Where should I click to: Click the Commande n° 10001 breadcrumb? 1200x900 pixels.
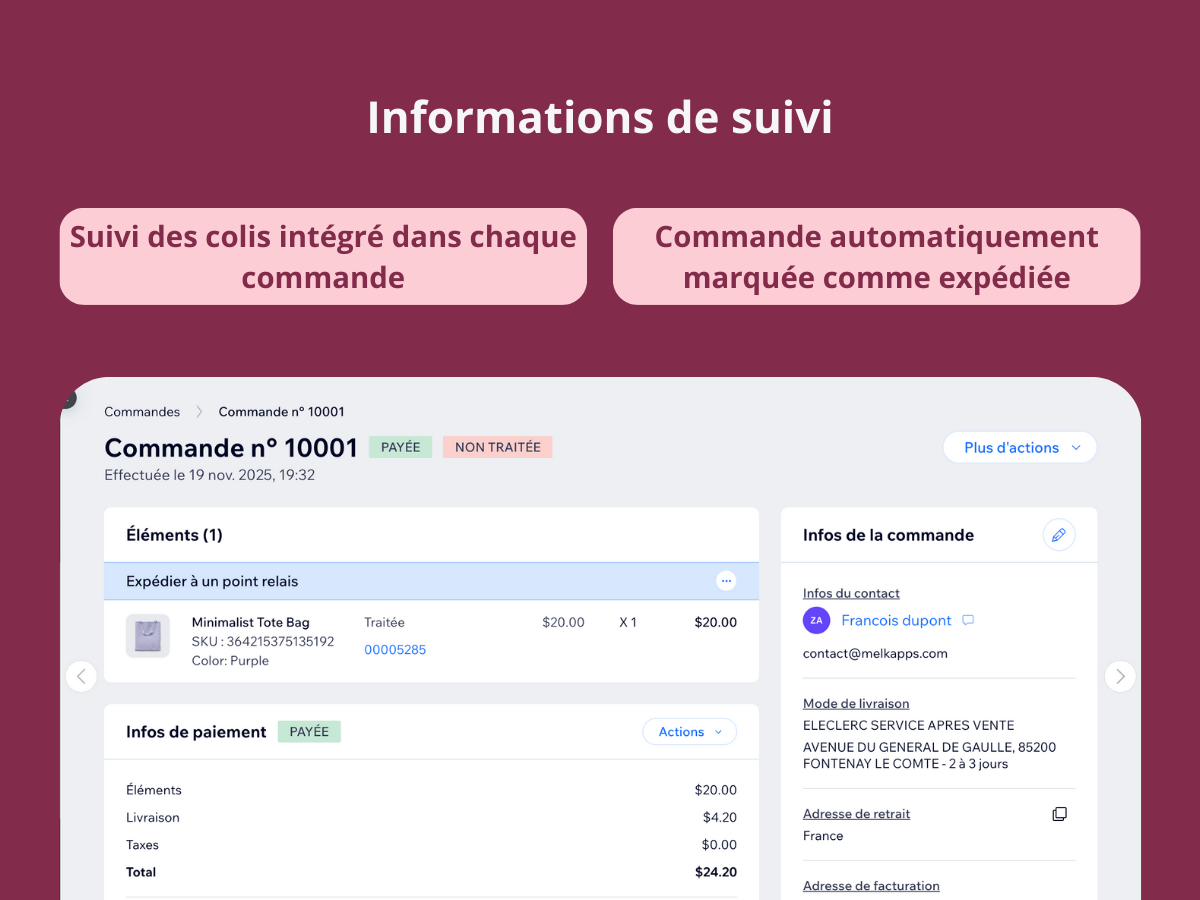[x=282, y=412]
